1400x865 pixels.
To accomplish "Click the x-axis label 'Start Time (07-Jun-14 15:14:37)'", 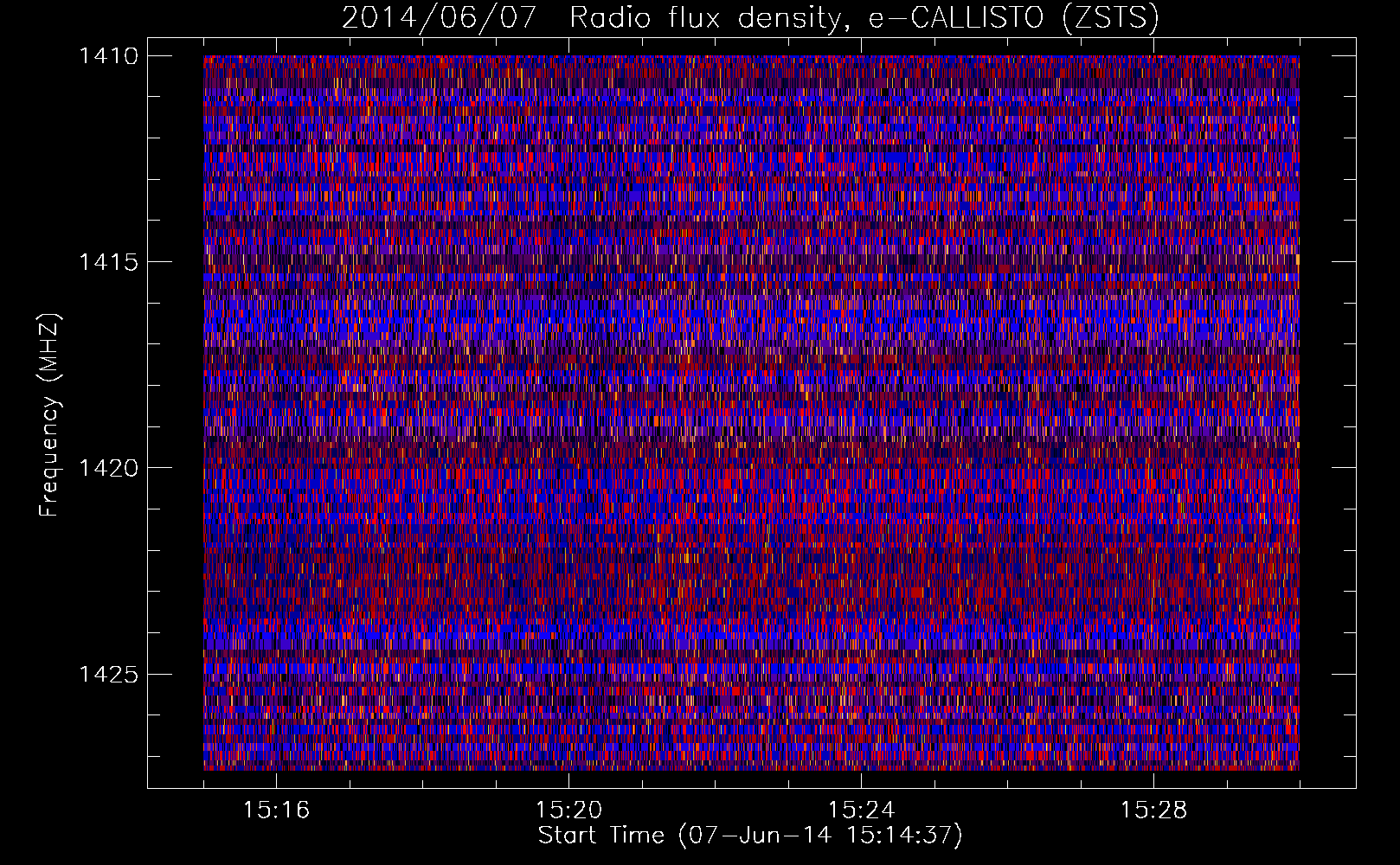I will [x=750, y=836].
